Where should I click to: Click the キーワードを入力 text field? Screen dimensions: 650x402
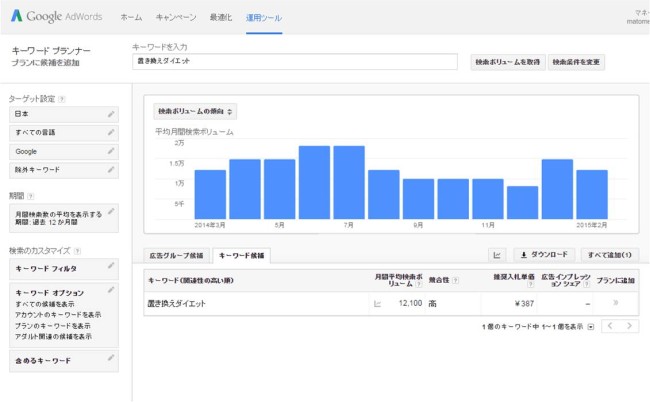tap(295, 61)
